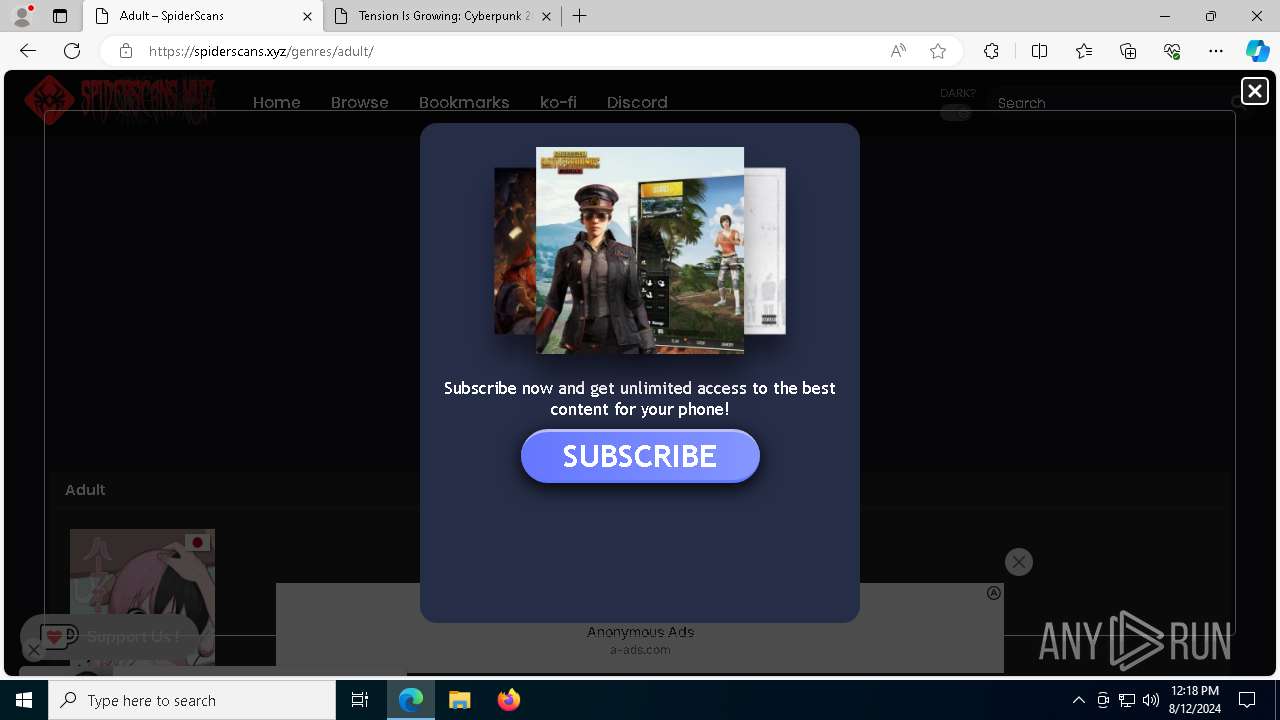Click the ad info icon on banner
The image size is (1280, 720).
(994, 593)
